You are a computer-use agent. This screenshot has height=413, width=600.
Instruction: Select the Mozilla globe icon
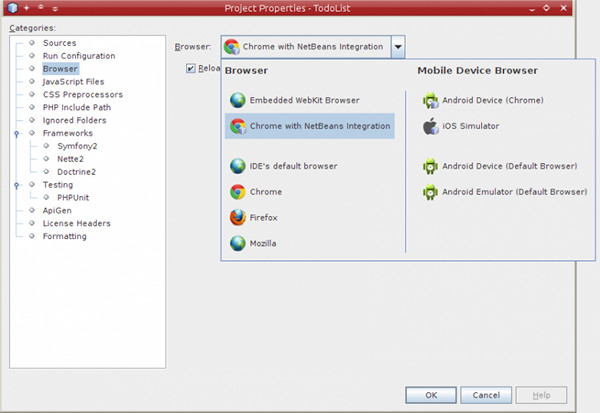click(x=238, y=243)
